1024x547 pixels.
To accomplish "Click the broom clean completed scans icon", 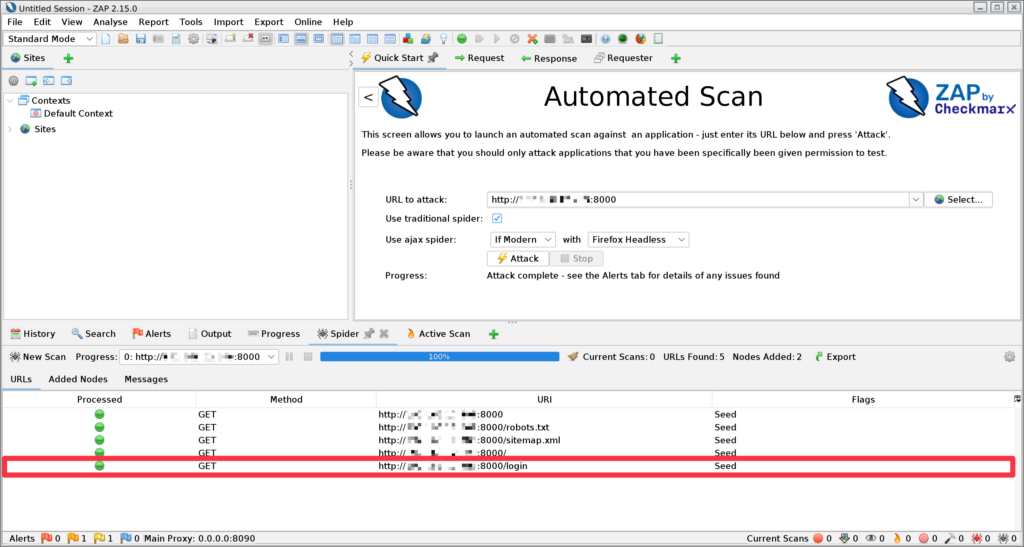I will tap(573, 356).
